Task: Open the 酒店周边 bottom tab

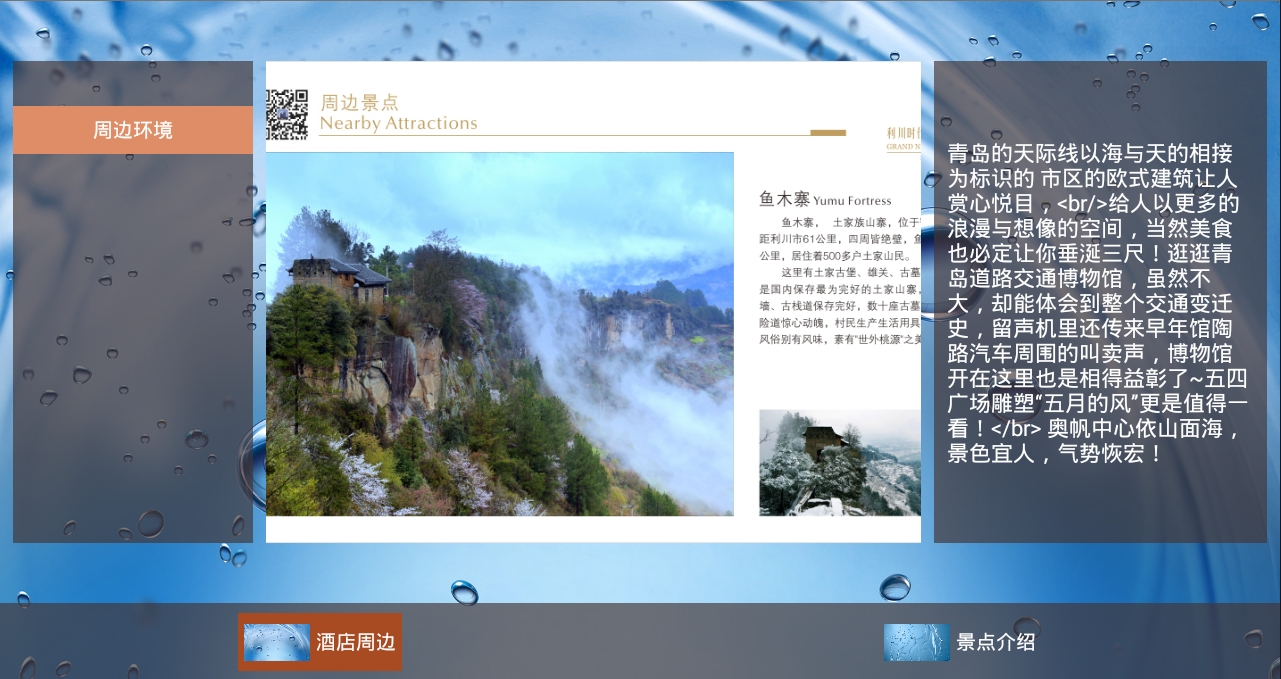Action: pos(355,642)
